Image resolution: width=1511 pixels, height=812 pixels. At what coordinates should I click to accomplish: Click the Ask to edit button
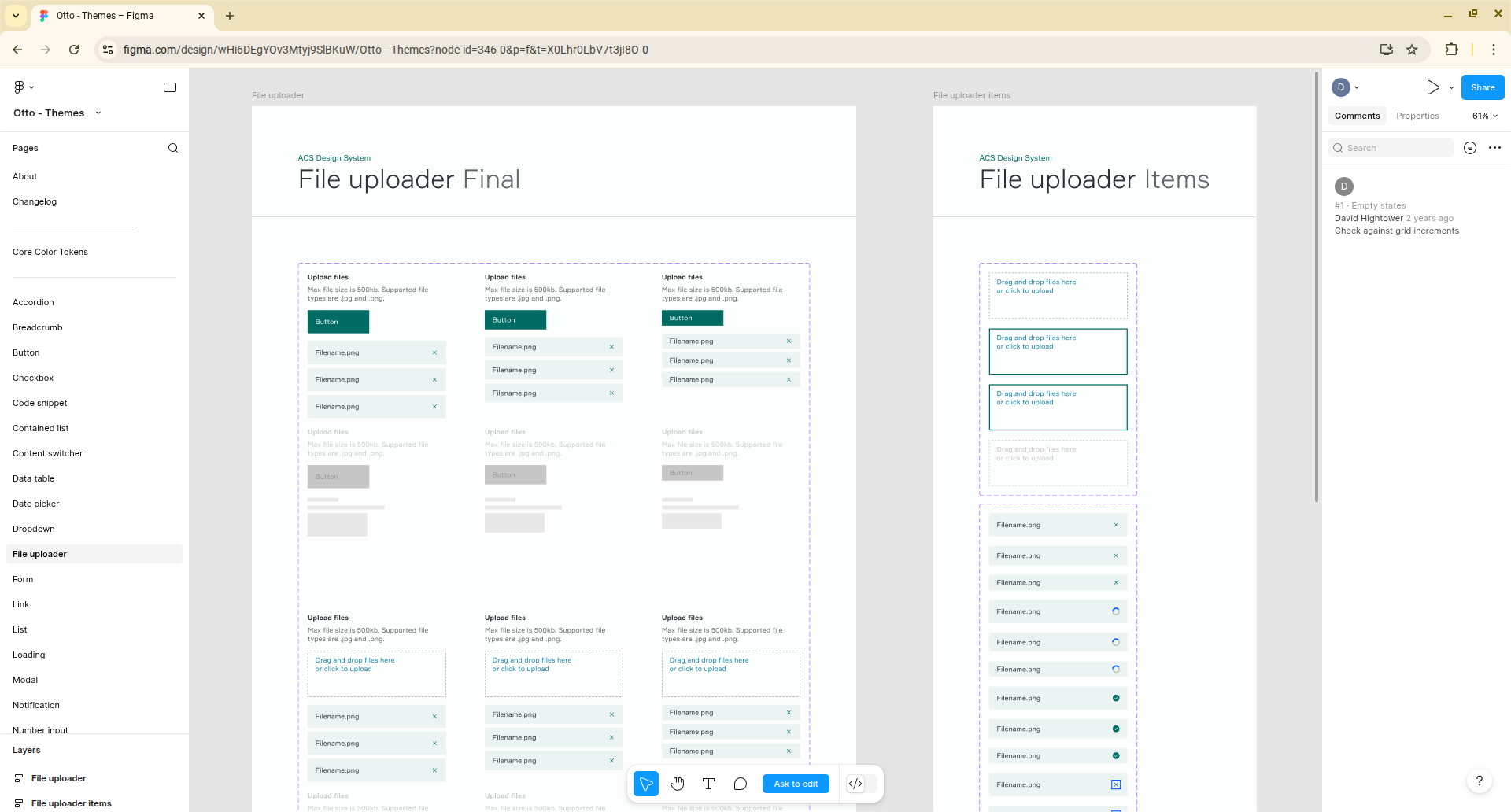(x=796, y=784)
